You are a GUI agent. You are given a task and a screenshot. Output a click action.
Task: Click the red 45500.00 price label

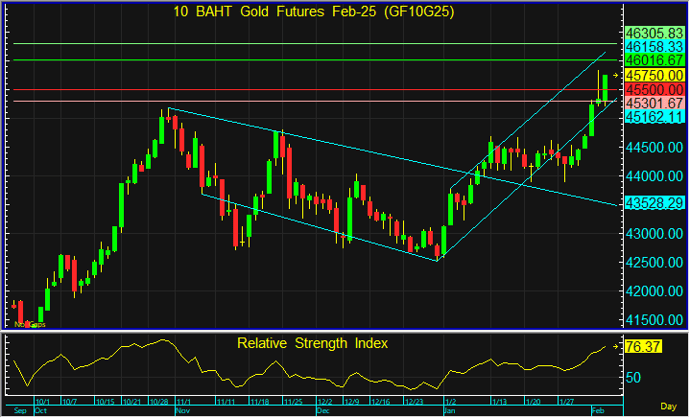[x=654, y=89]
